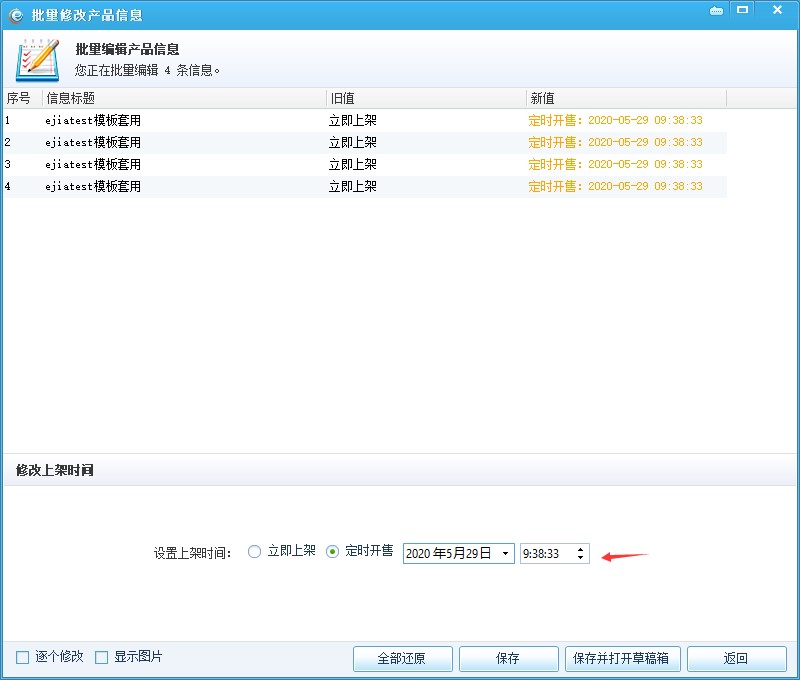Close the batch edit product dialog
This screenshot has height=680, width=800.
(777, 10)
